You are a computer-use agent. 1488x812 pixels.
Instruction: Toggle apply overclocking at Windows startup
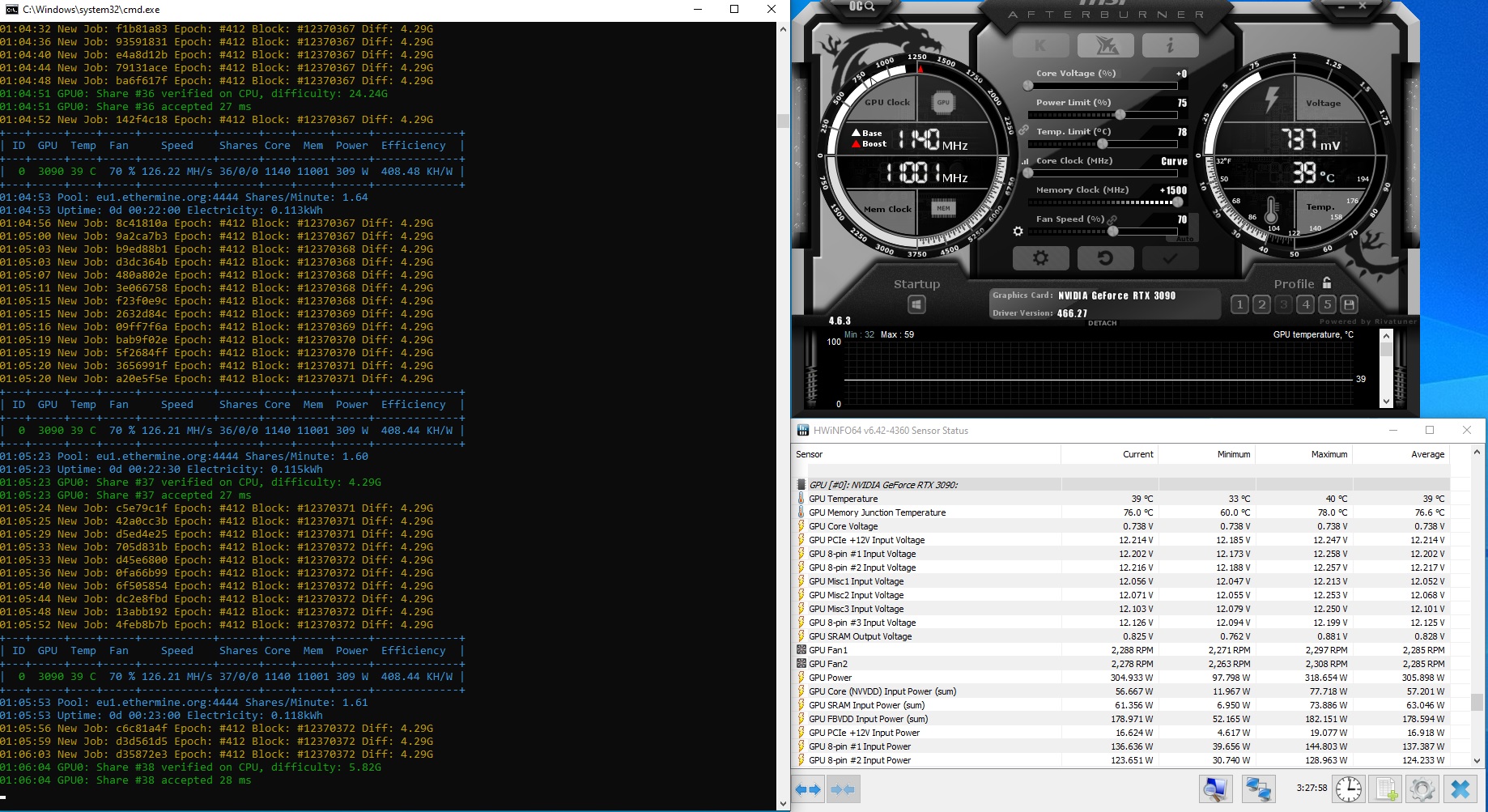tap(916, 304)
